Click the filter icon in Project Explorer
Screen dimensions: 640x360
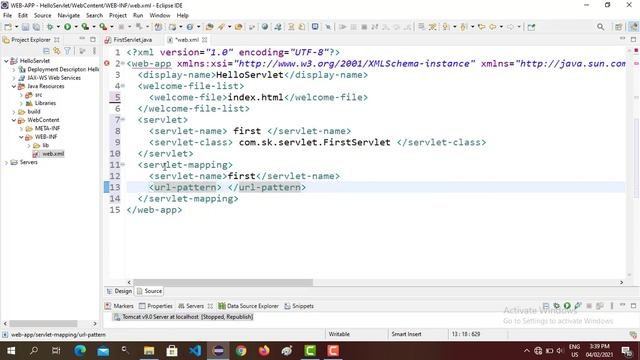coord(67,51)
